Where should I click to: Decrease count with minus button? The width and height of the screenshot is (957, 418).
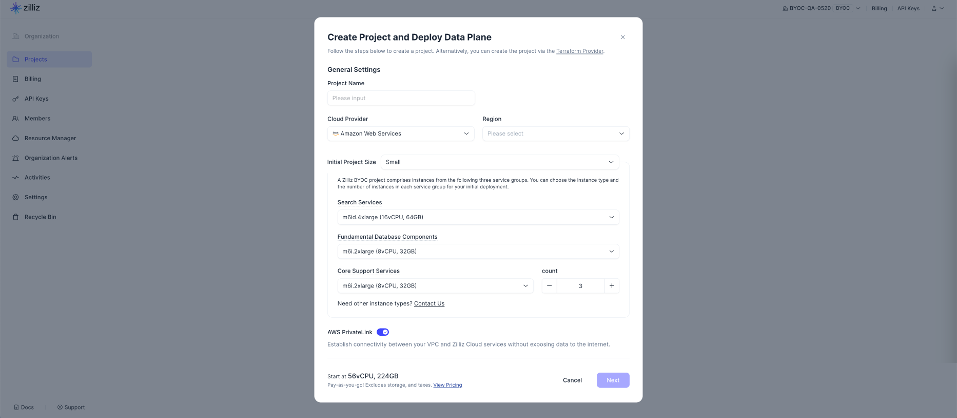click(x=549, y=286)
